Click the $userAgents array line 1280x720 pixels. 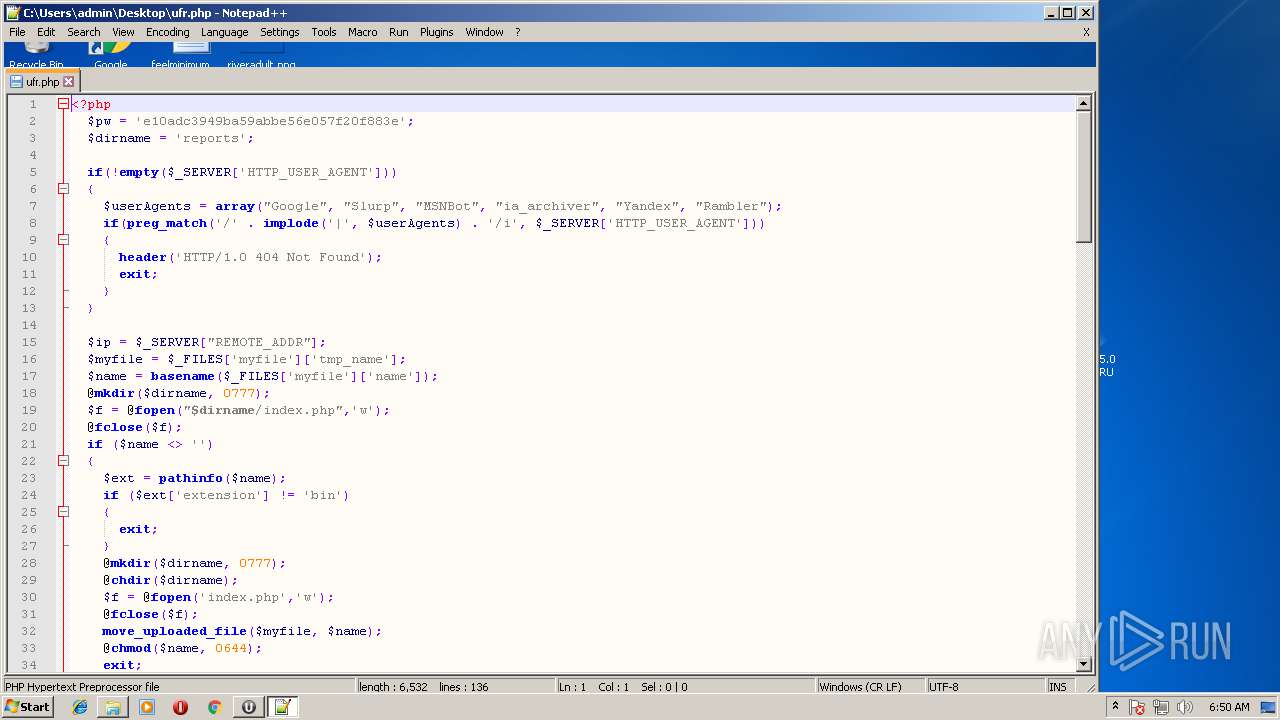click(x=442, y=206)
